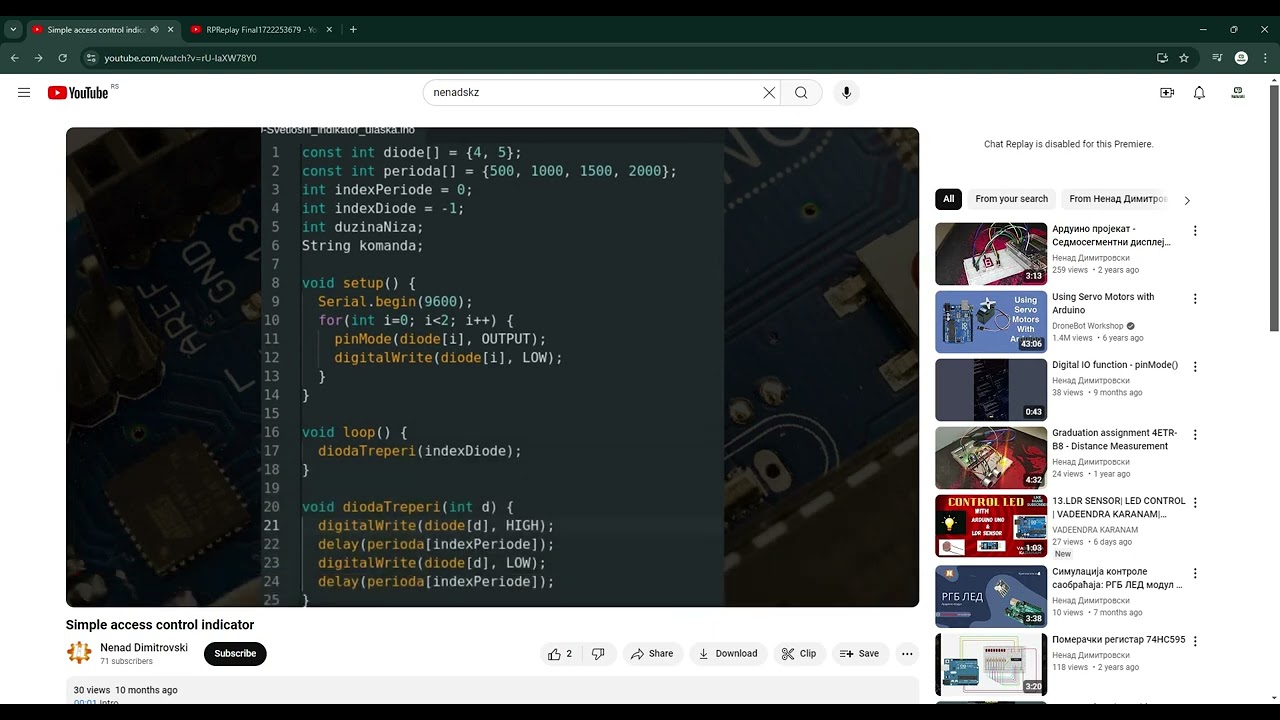Open options for Померачки регистар video
The width and height of the screenshot is (1280, 720).
(x=1194, y=641)
